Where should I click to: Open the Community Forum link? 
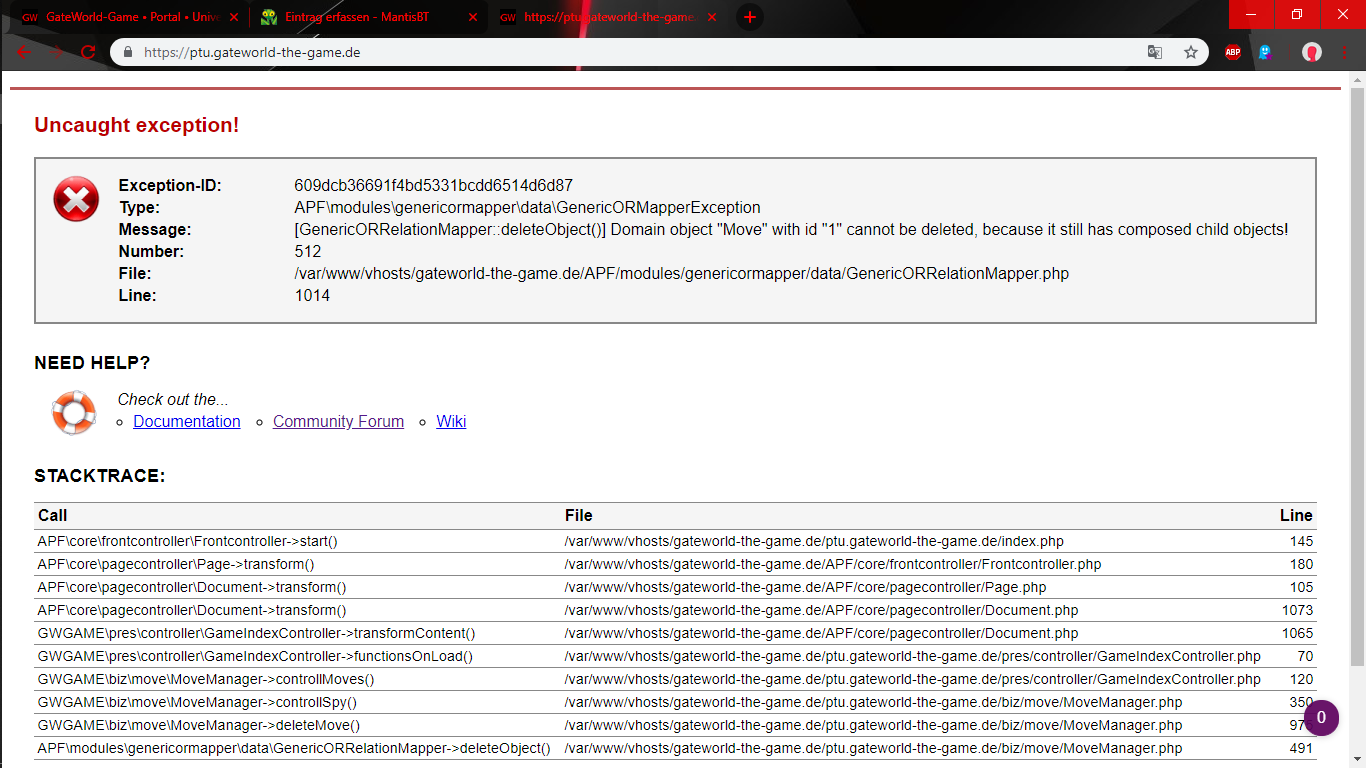pyautogui.click(x=338, y=421)
